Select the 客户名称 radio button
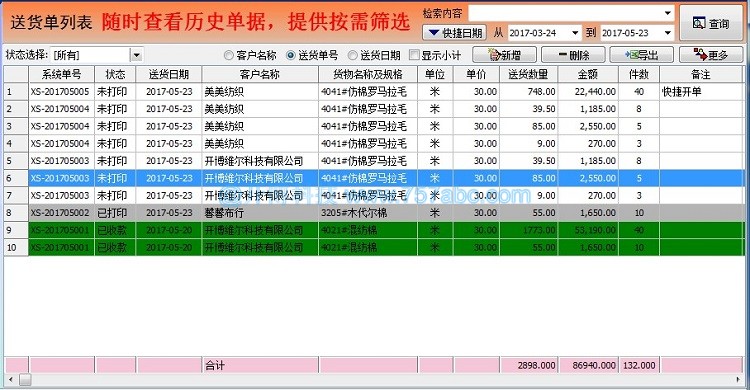The image size is (750, 390). 229,56
